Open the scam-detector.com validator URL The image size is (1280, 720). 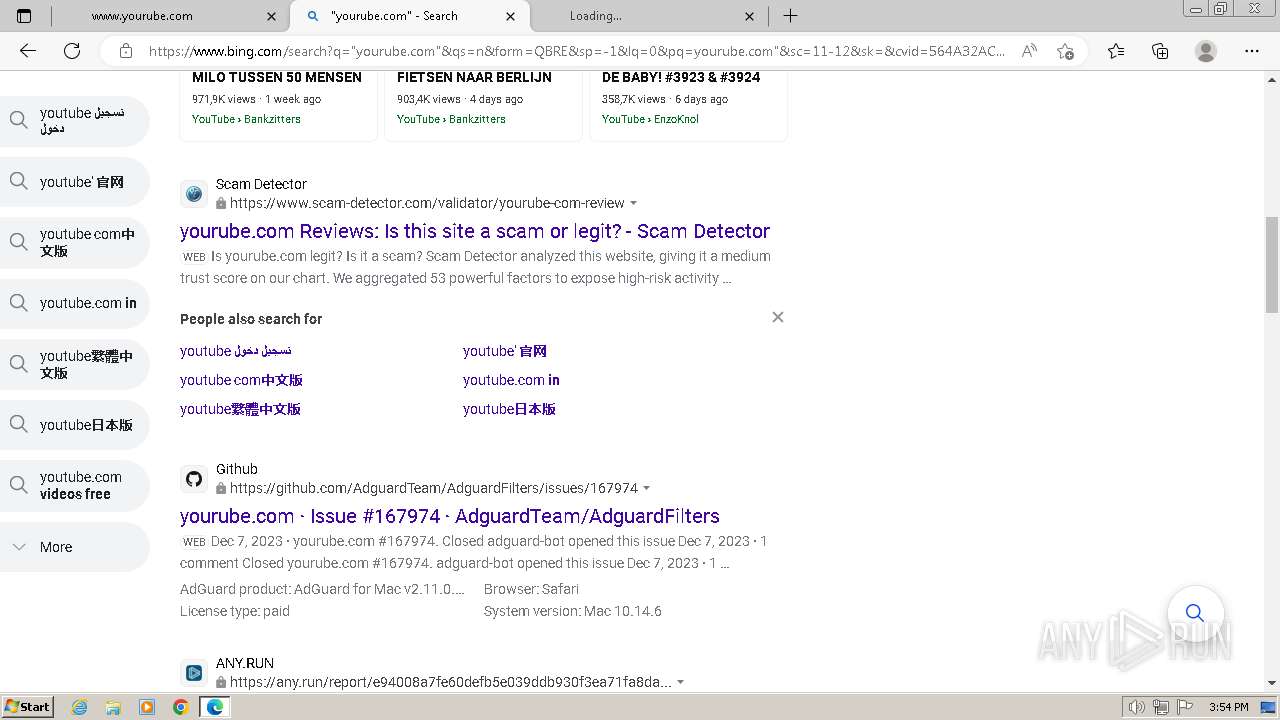[x=427, y=203]
